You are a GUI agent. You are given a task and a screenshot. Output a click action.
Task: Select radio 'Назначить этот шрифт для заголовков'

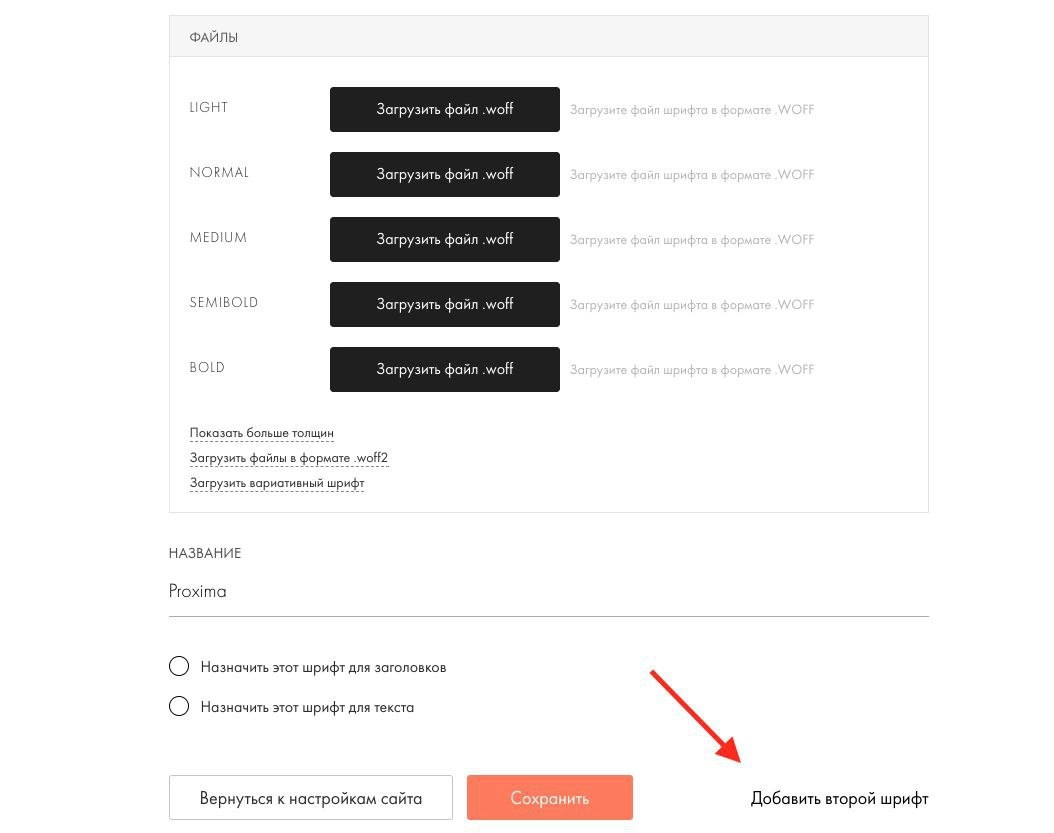179,666
